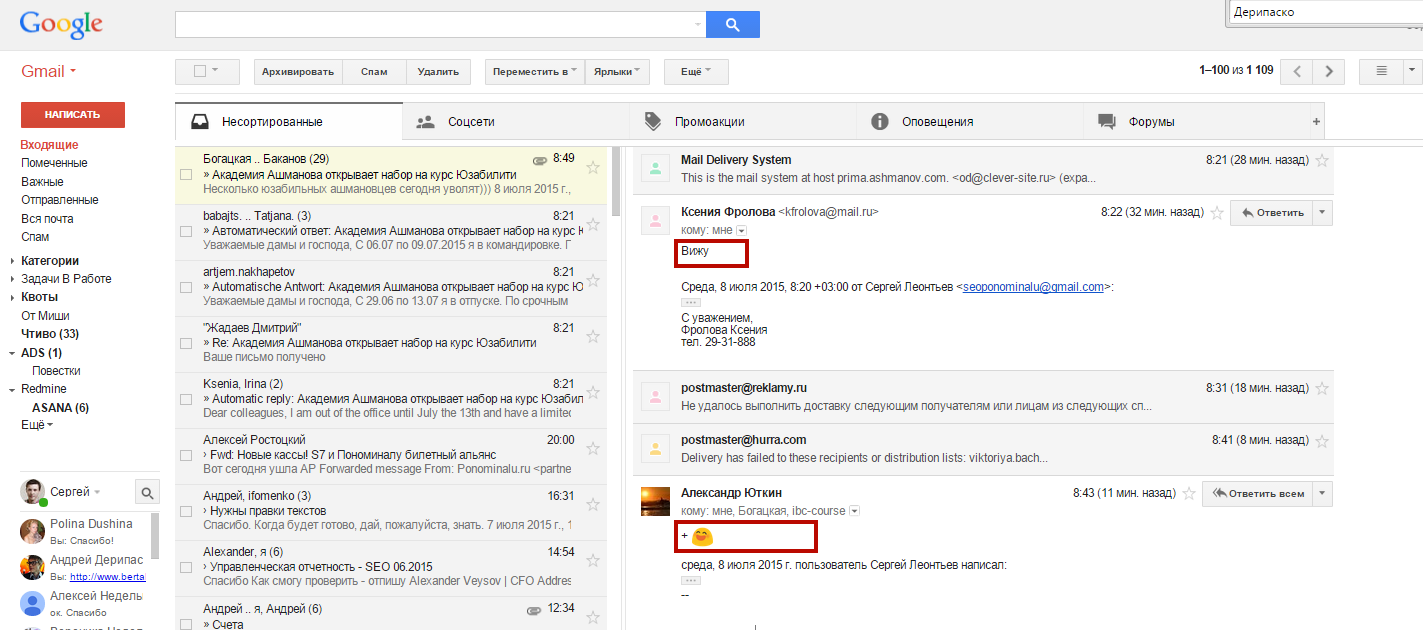Click into the Google search field

440,24
